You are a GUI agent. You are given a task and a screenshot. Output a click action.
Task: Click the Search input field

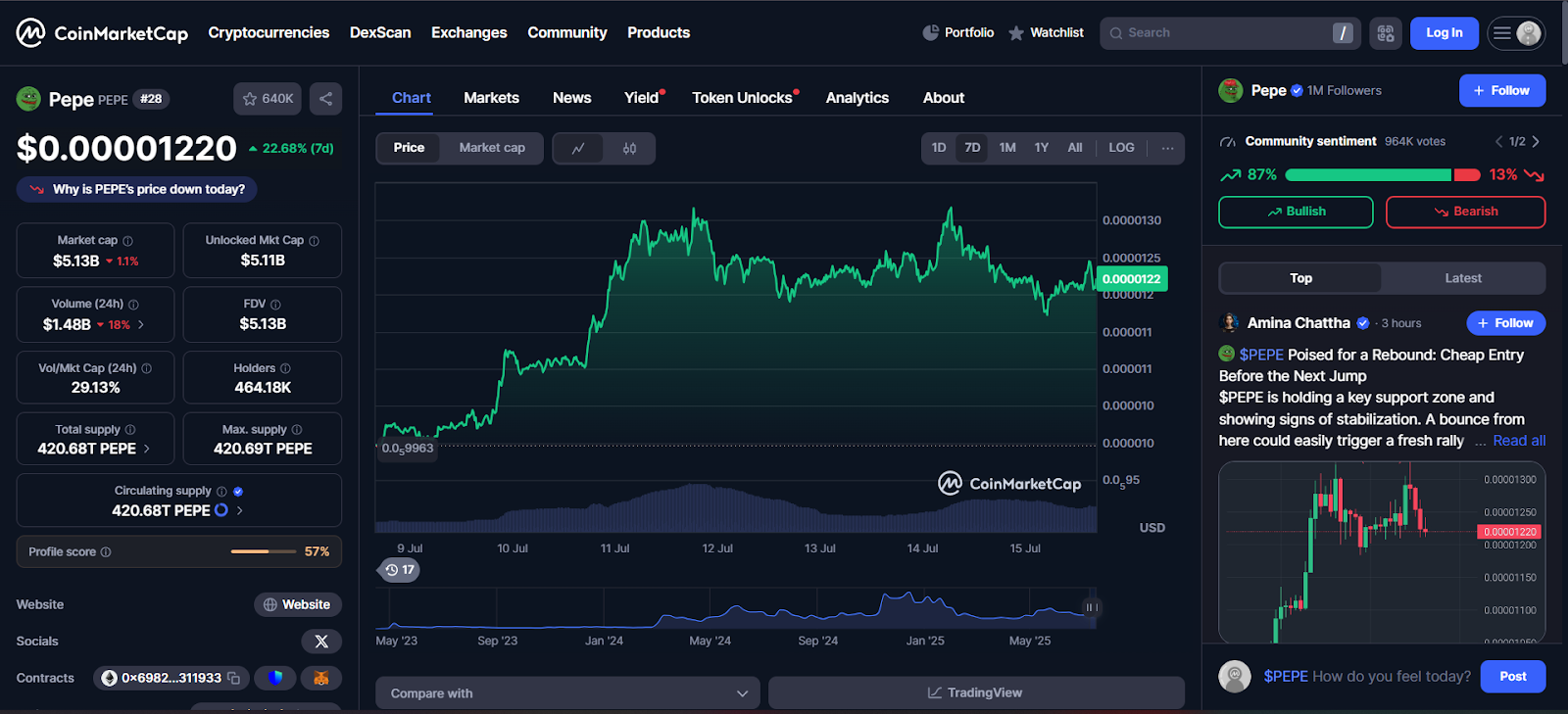(1230, 33)
